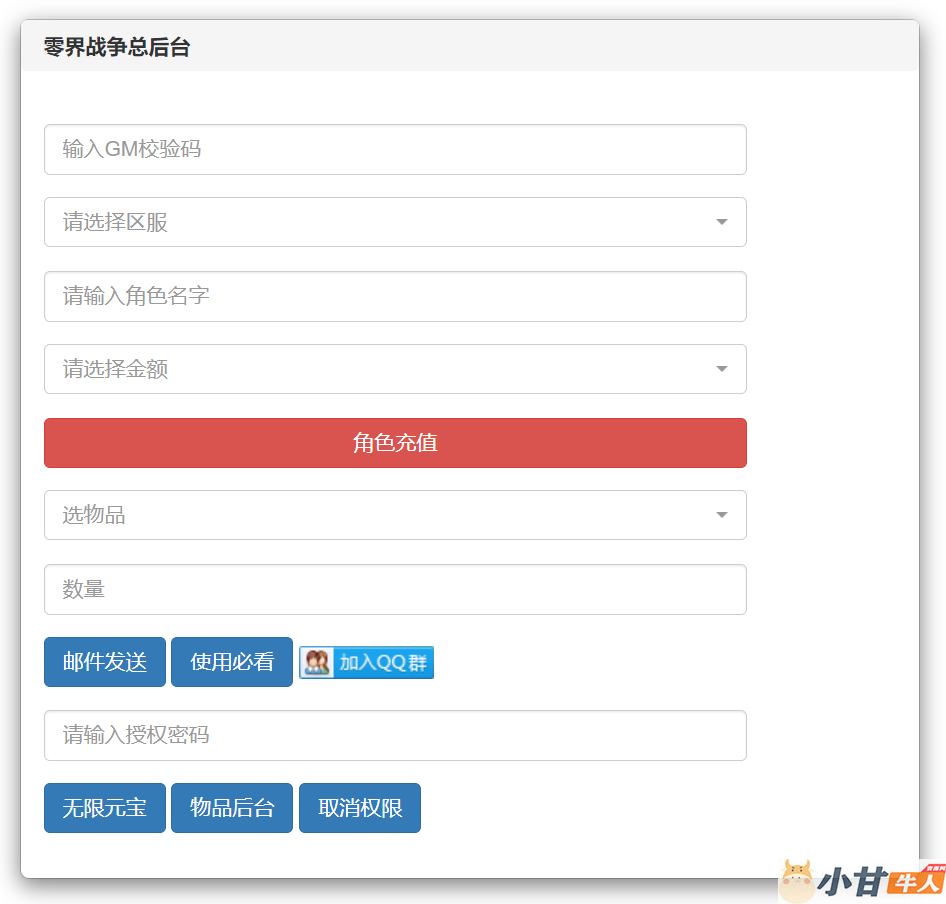Click the cartoon cow mascot logo
Screen dimensions: 946x904
coord(798,881)
